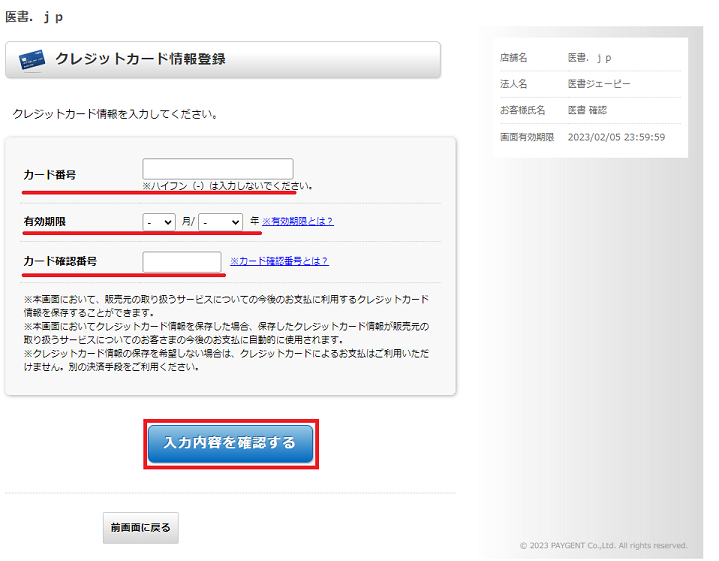Viewport: 719px width, 561px height.
Task: Focus the カード番号 input field
Action: click(x=218, y=169)
